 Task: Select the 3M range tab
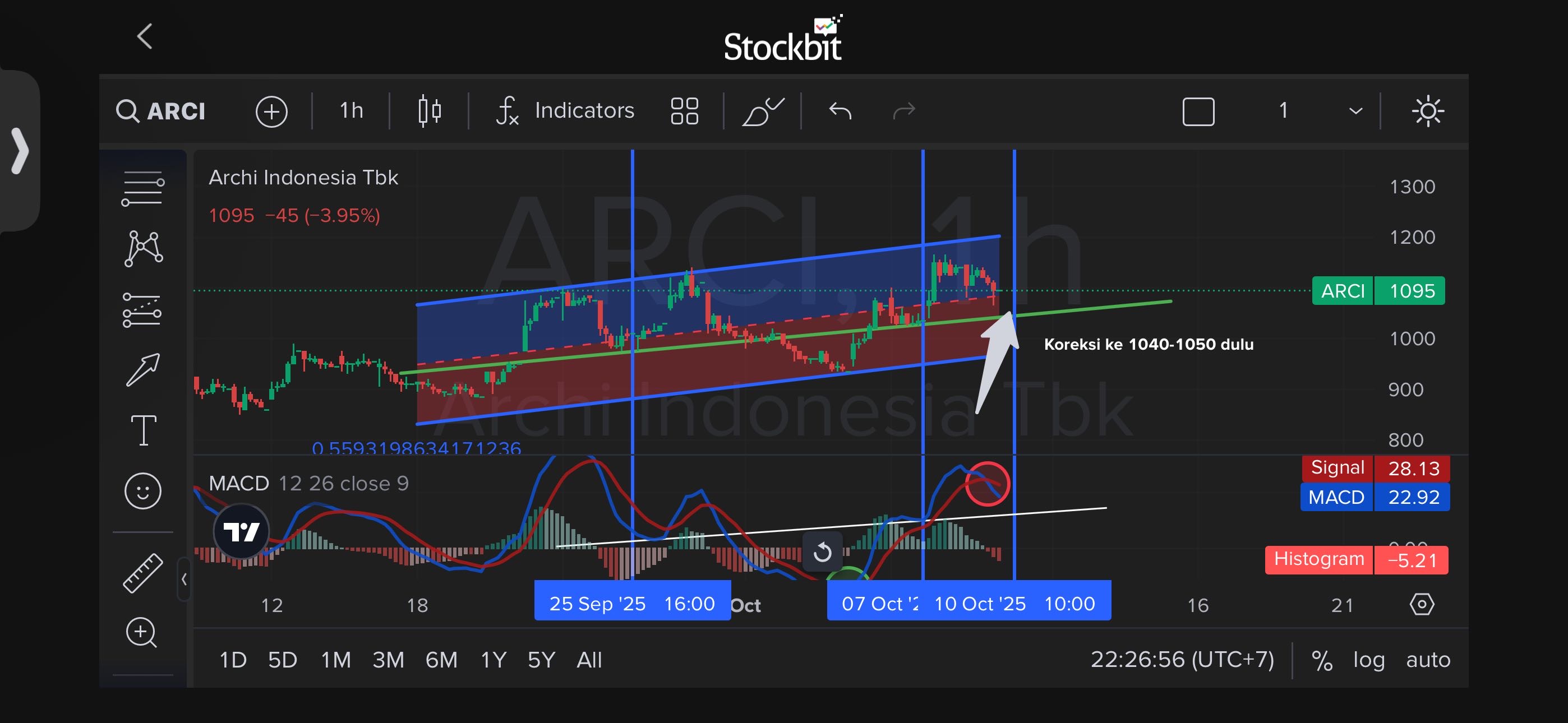click(x=388, y=660)
